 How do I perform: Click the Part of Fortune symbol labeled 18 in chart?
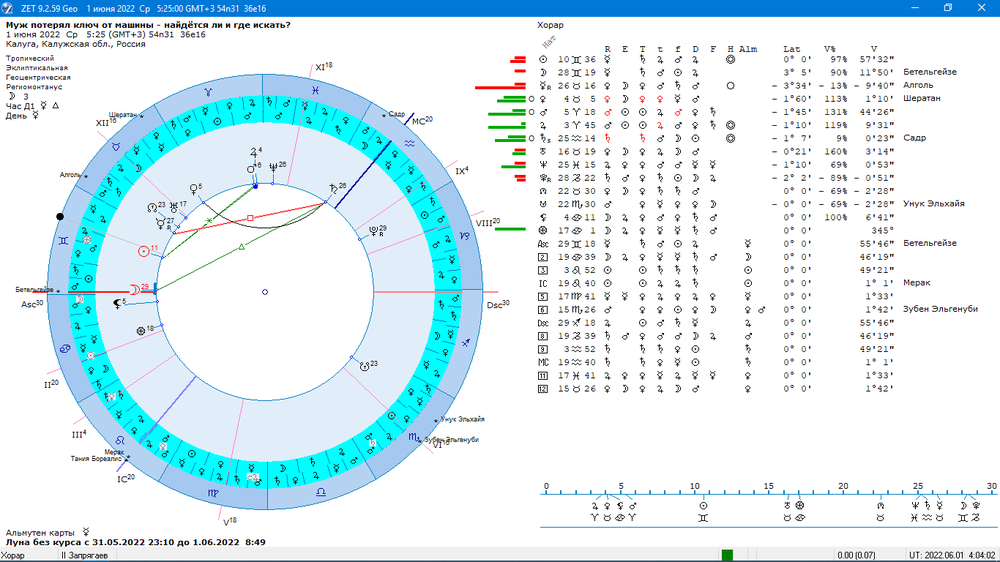point(141,331)
